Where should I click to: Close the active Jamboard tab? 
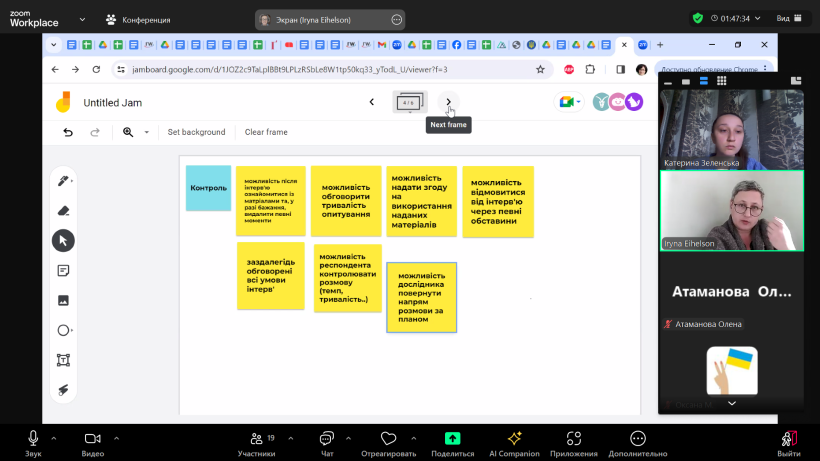[x=624, y=45]
